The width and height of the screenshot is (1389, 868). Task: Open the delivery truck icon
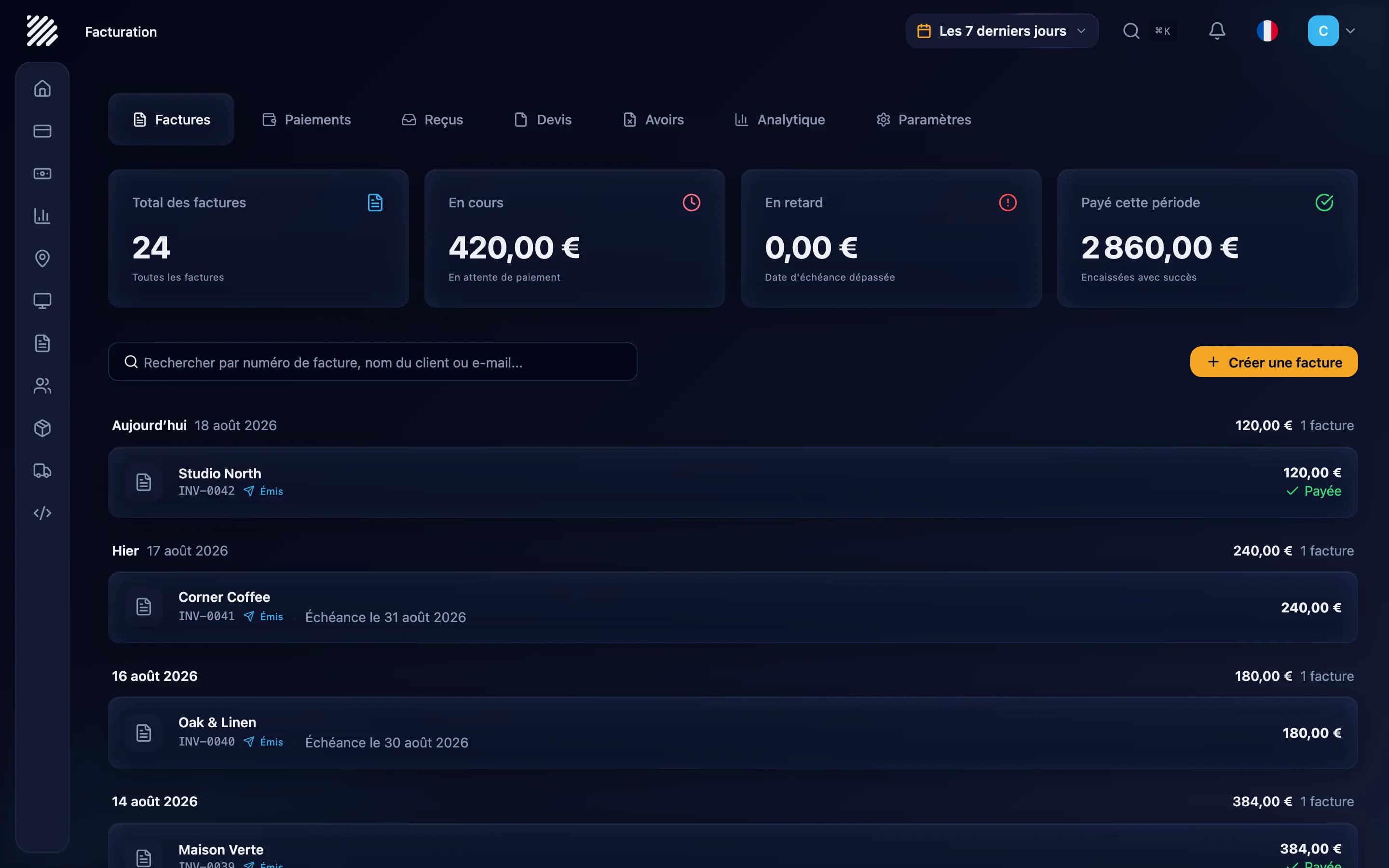click(42, 471)
